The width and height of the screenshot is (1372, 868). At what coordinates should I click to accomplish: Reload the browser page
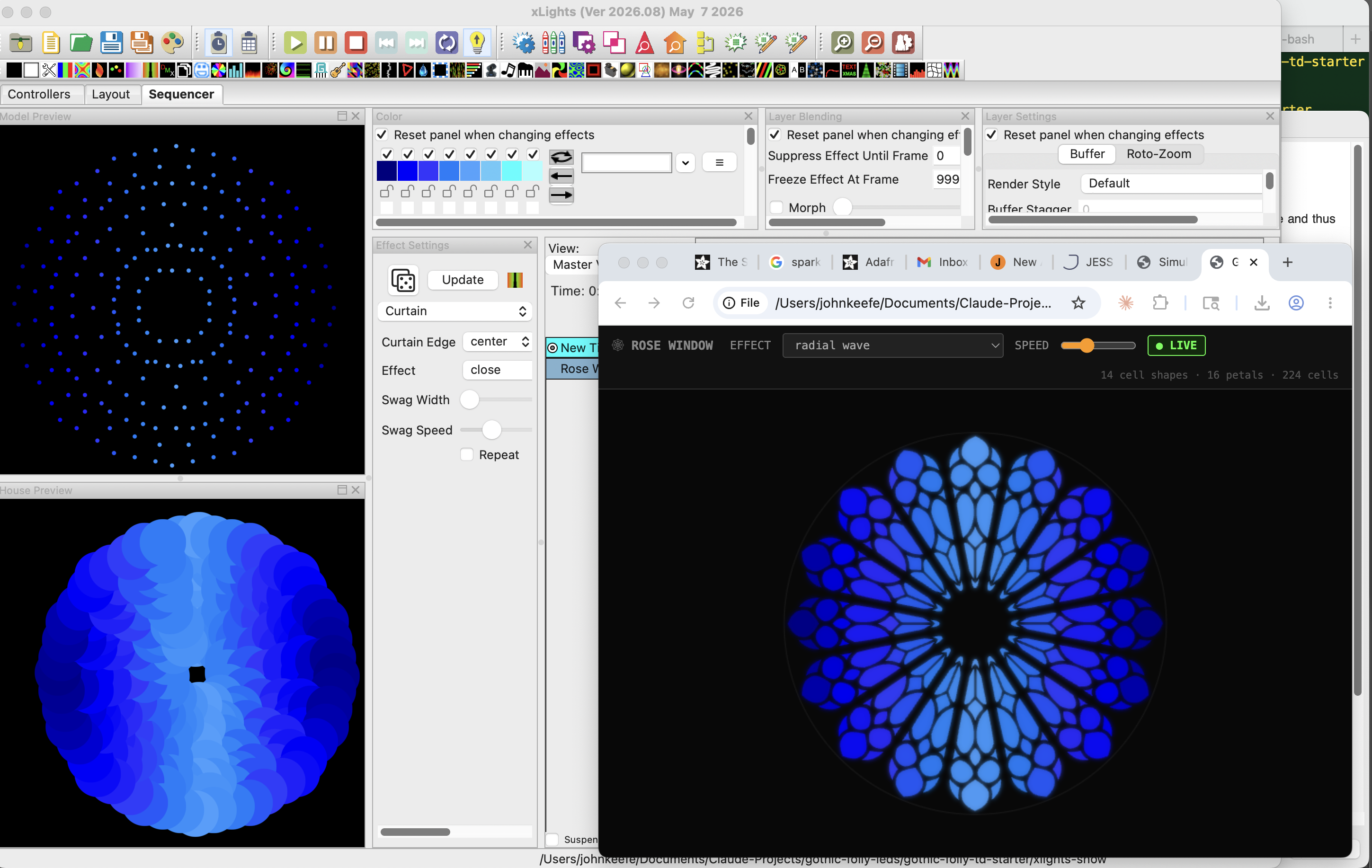click(x=688, y=303)
